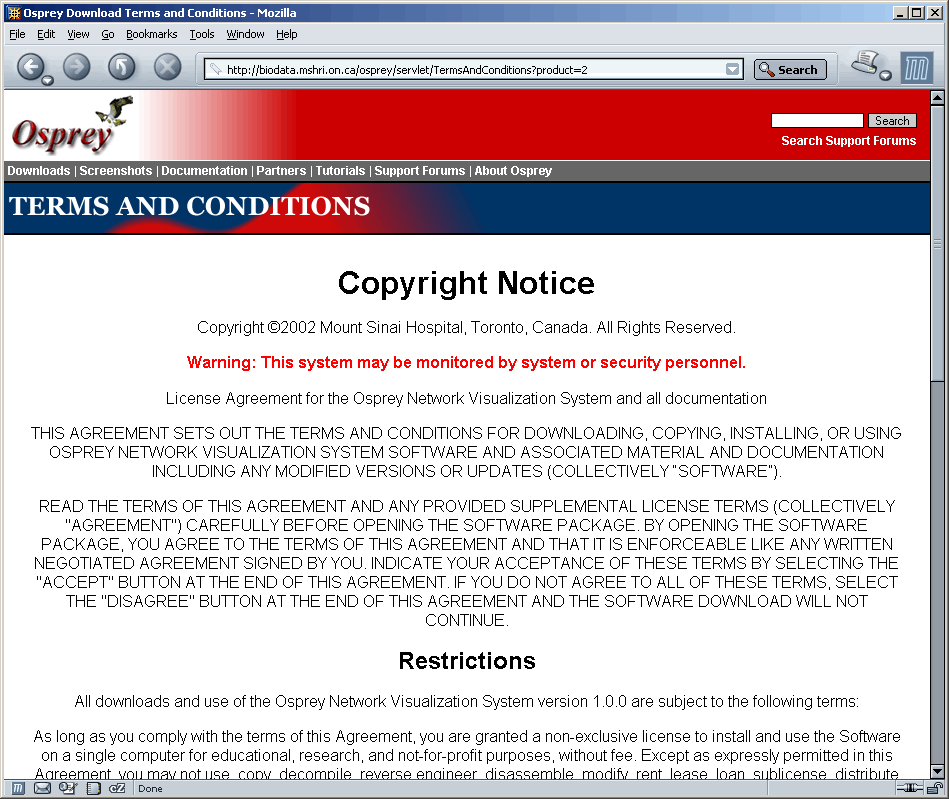Screen dimensions: 949x799
Task: Click the Search button next to URL bar
Action: [789, 70]
